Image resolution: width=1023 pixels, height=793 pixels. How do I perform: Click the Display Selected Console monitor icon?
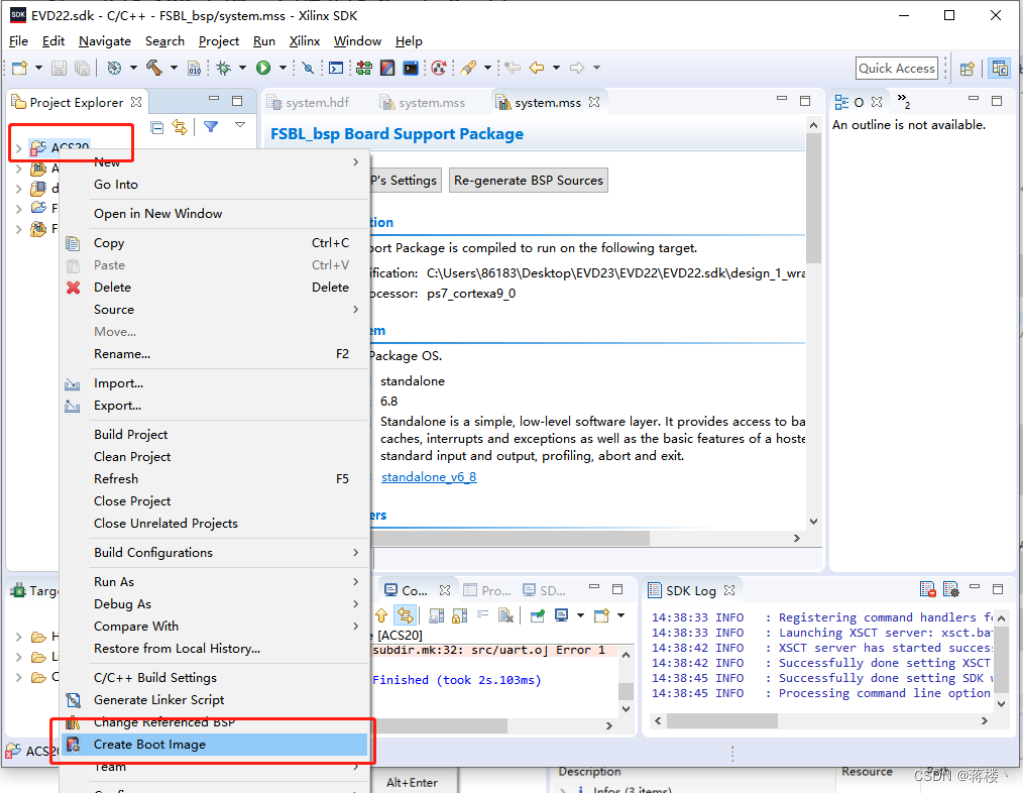561,615
